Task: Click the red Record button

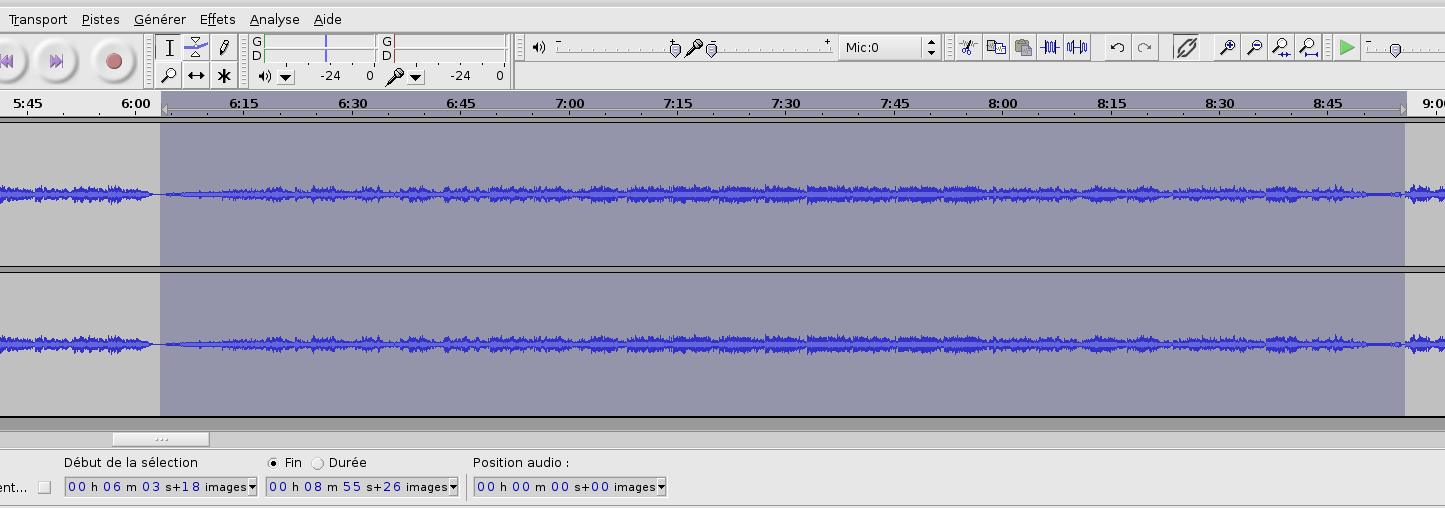Action: click(x=113, y=61)
